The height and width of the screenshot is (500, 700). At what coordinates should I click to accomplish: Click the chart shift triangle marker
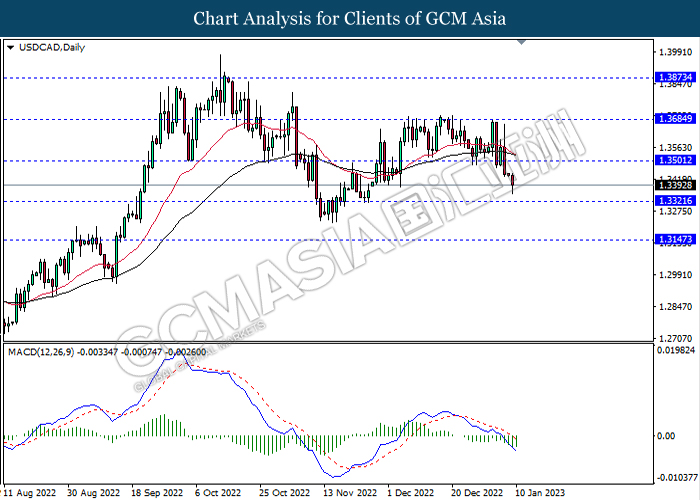click(521, 42)
